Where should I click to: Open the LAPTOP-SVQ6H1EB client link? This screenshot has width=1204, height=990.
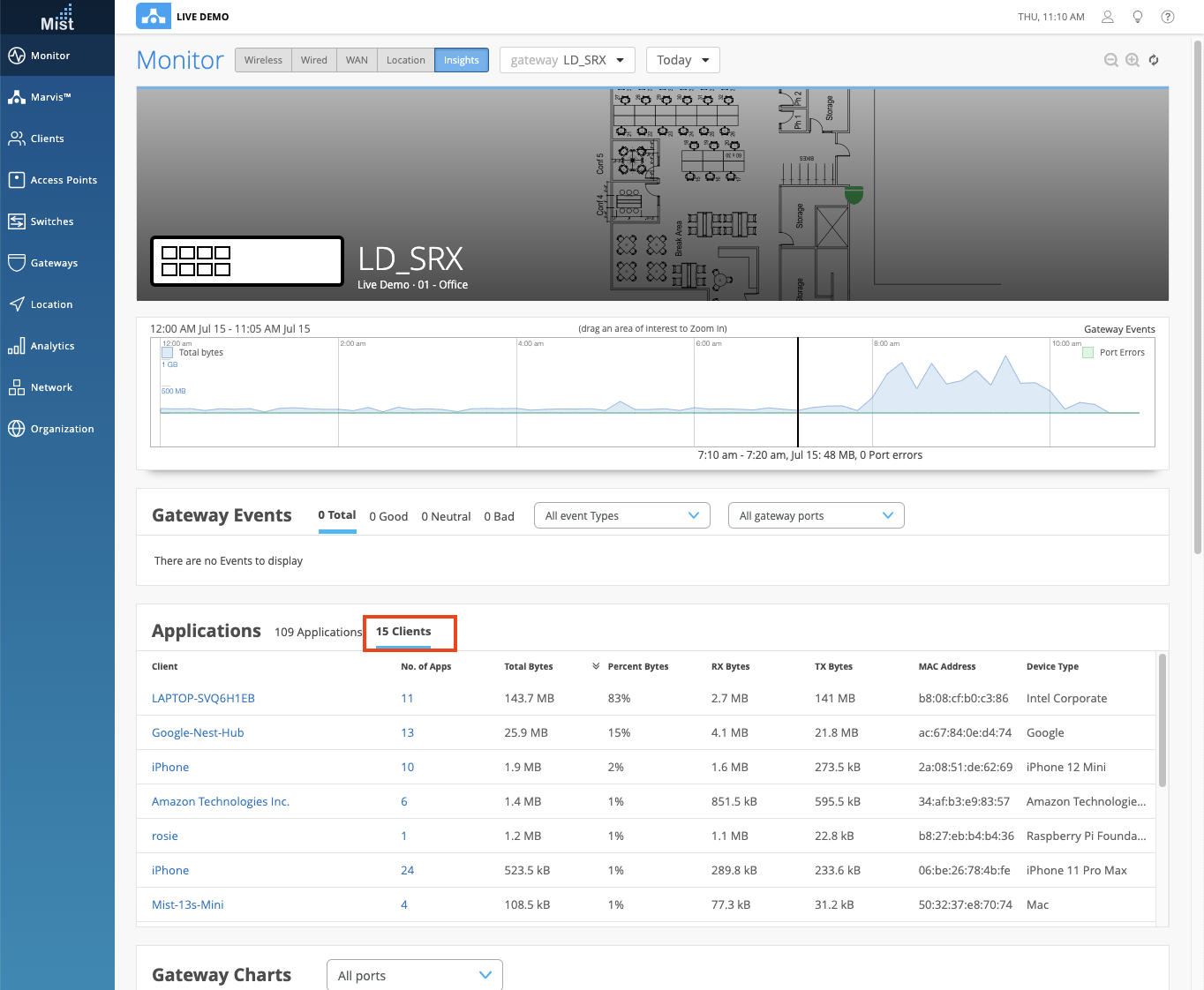pos(203,698)
